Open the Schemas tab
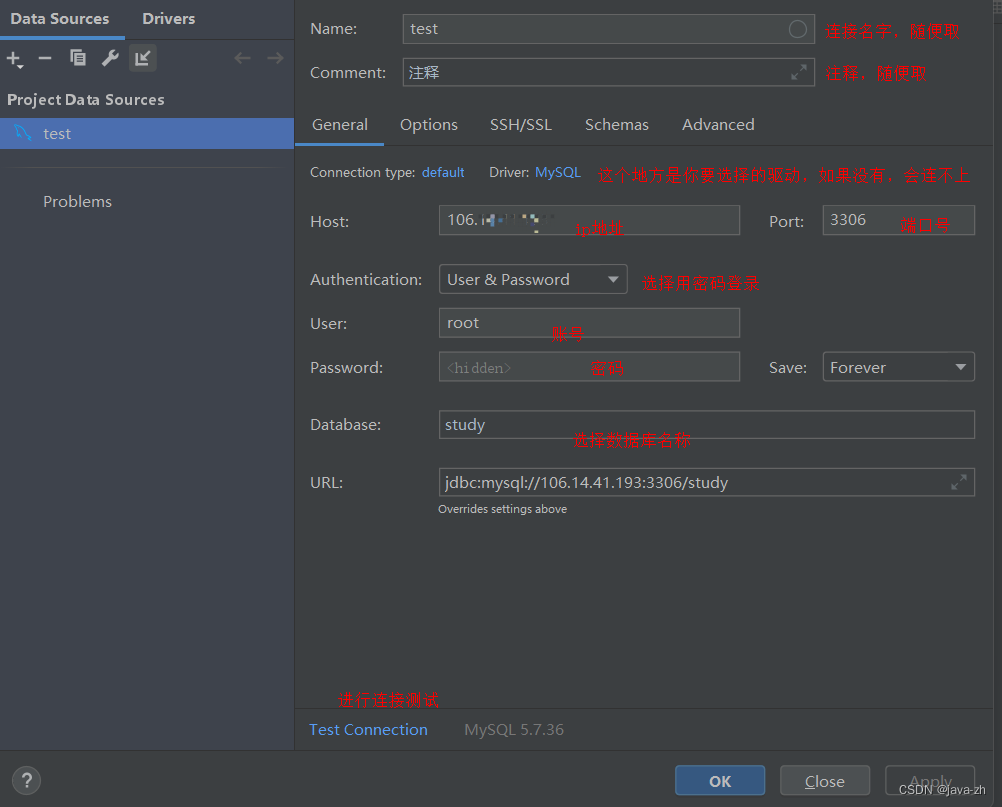Viewport: 1002px width, 807px height. [x=616, y=124]
